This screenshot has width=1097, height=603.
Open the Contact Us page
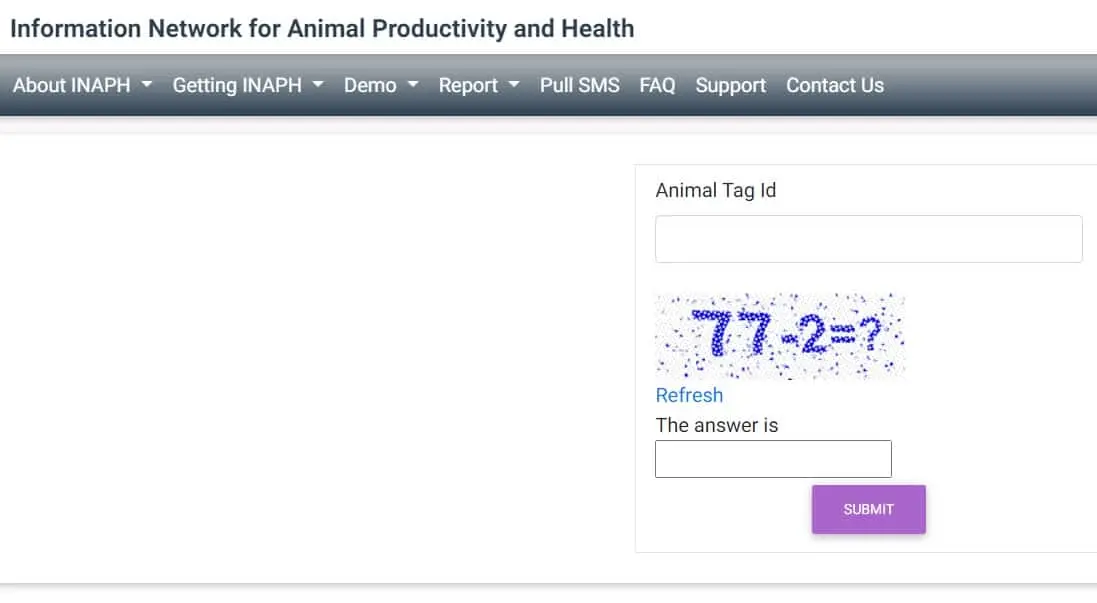coord(835,86)
